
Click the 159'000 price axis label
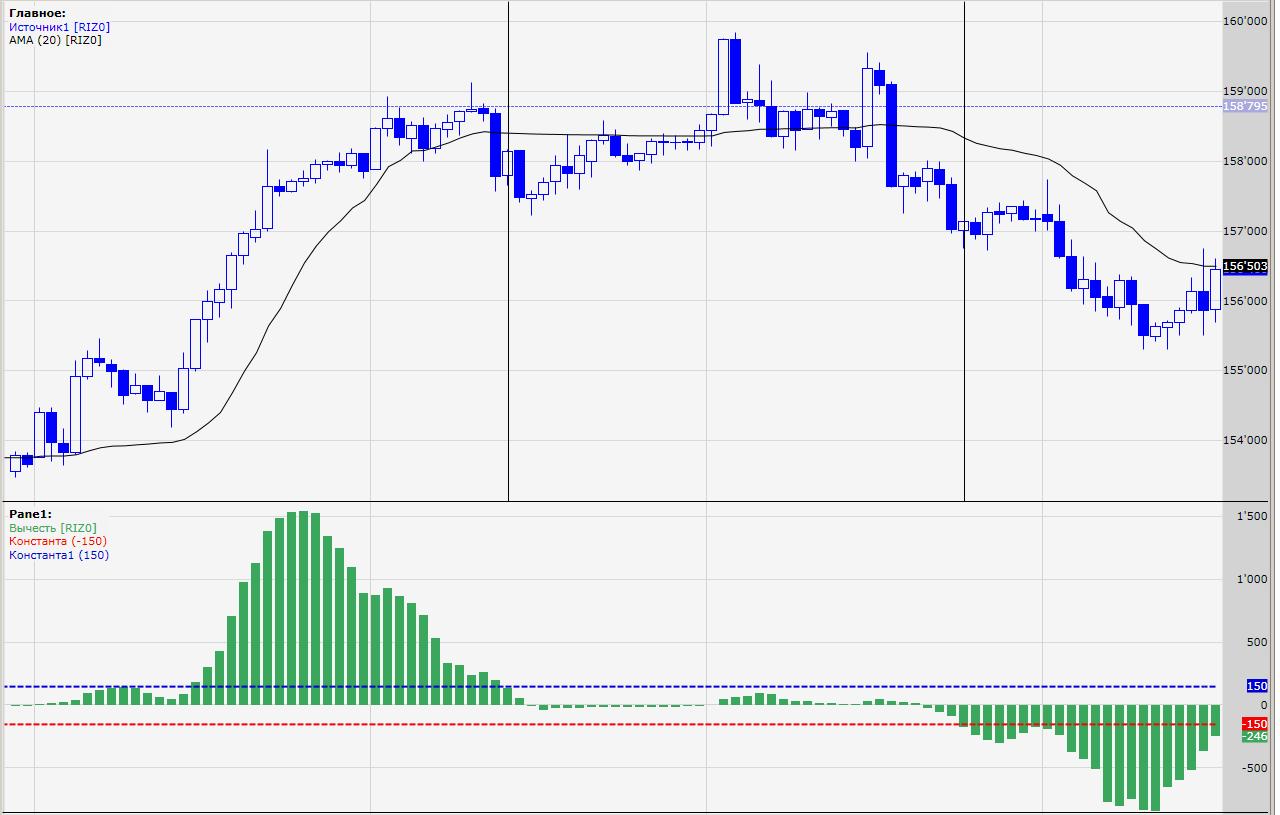[x=1247, y=90]
